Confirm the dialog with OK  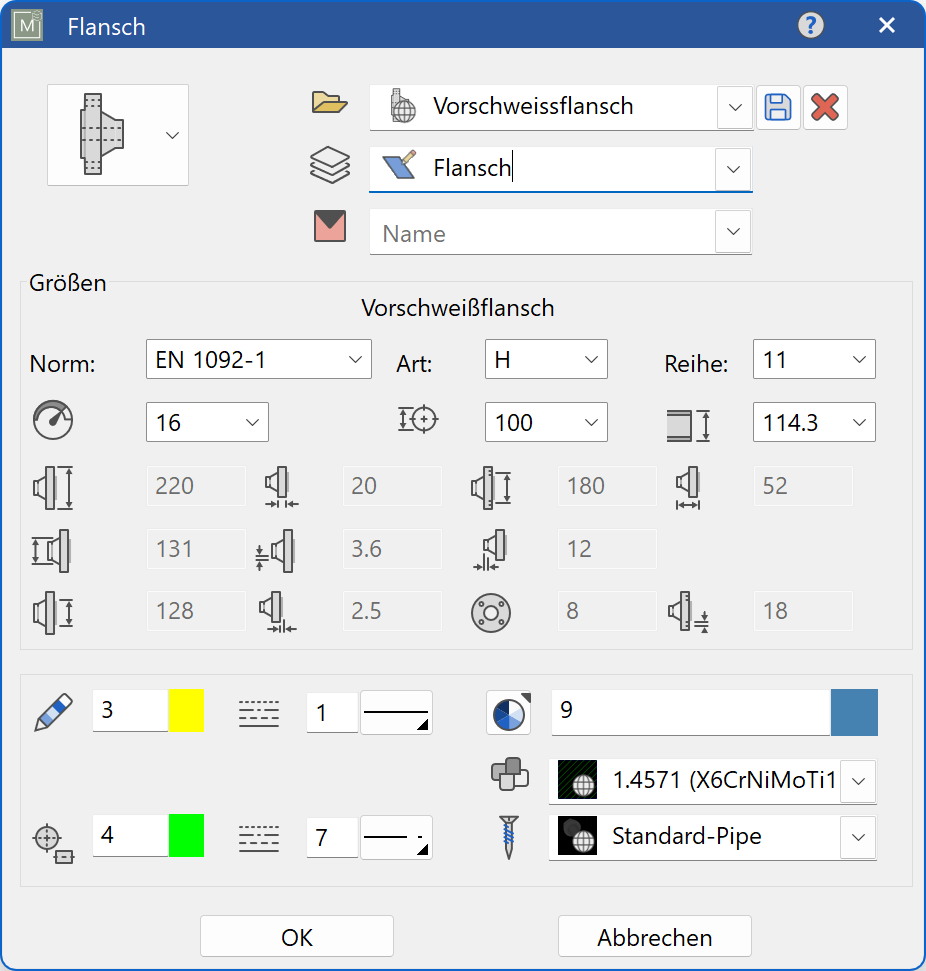297,936
